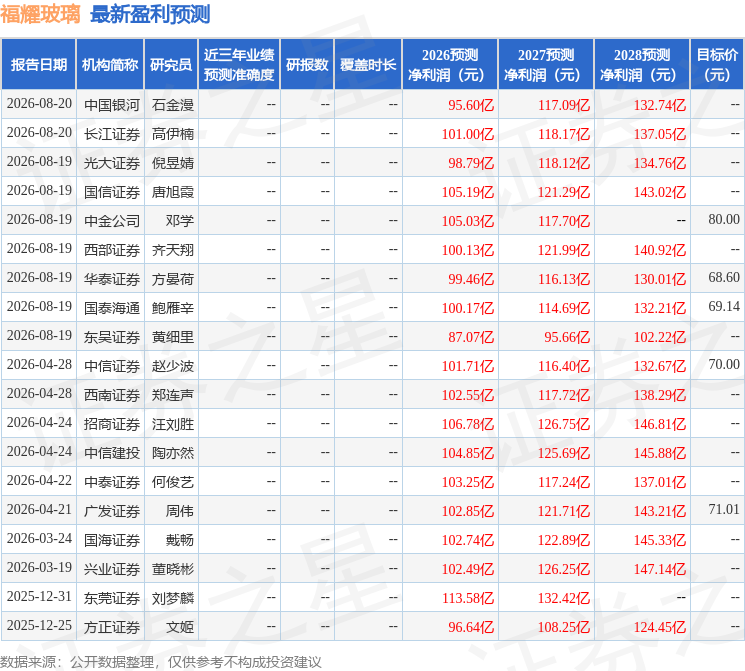Screen dimensions: 745x671
Task: Select researcher 郑连声
Action: click(x=173, y=394)
